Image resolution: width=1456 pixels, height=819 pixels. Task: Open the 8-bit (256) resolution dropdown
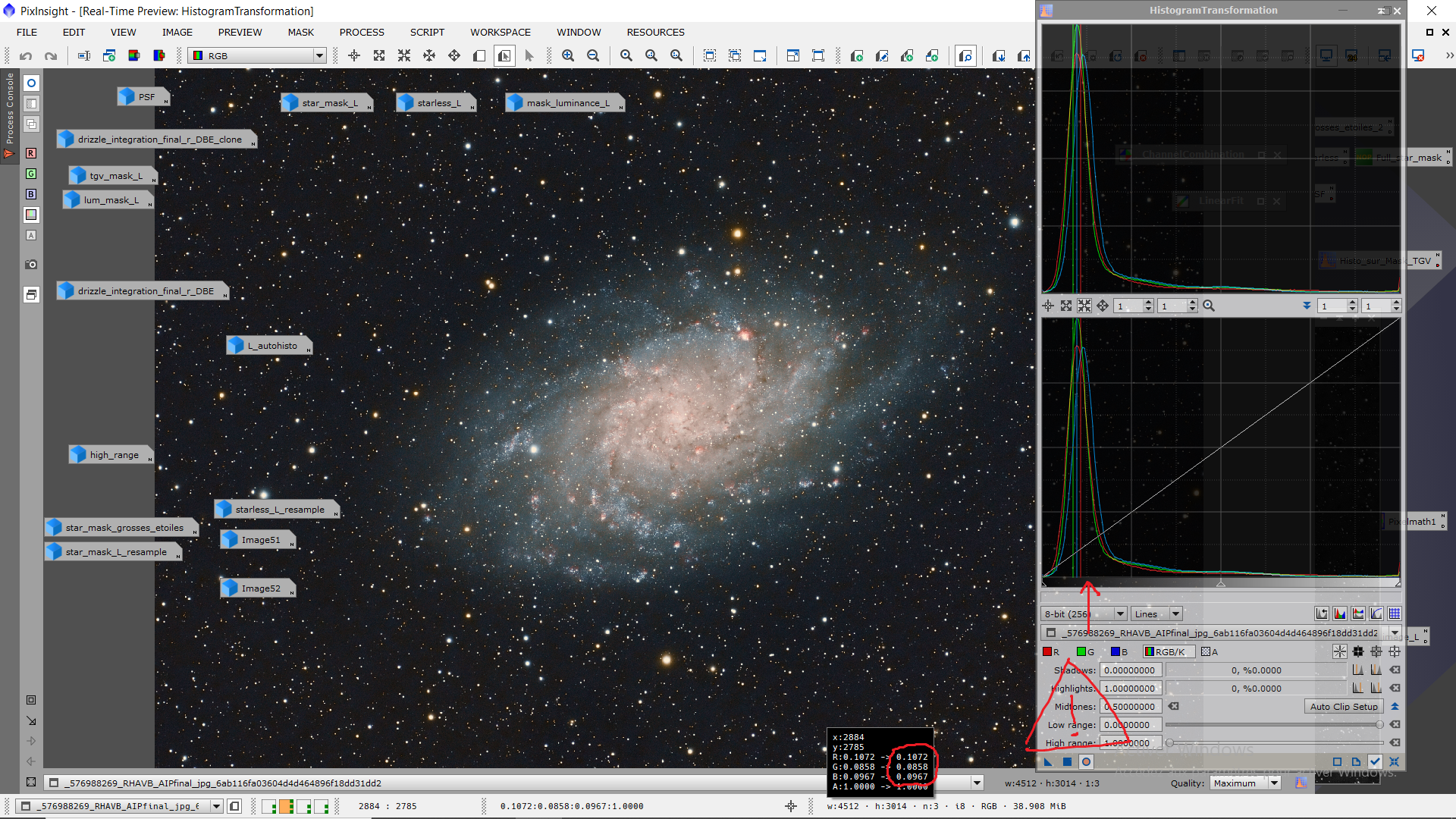[x=1120, y=613]
